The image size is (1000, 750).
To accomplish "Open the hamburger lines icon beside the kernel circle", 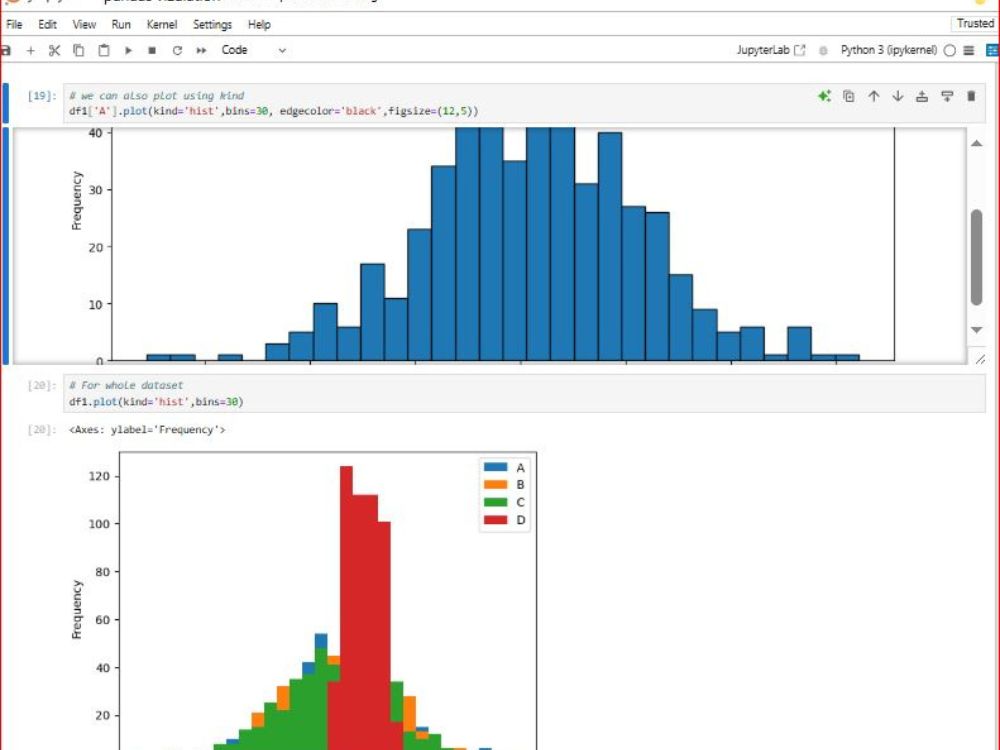I will (969, 50).
